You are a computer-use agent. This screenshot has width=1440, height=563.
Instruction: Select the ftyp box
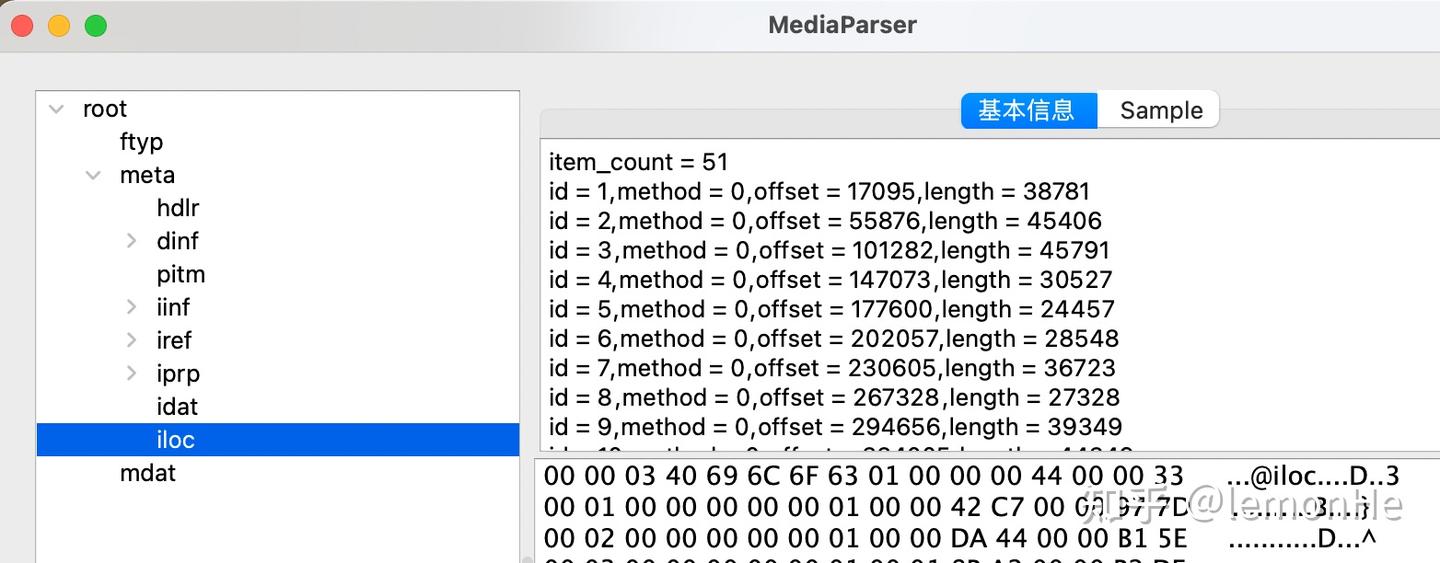tap(141, 142)
